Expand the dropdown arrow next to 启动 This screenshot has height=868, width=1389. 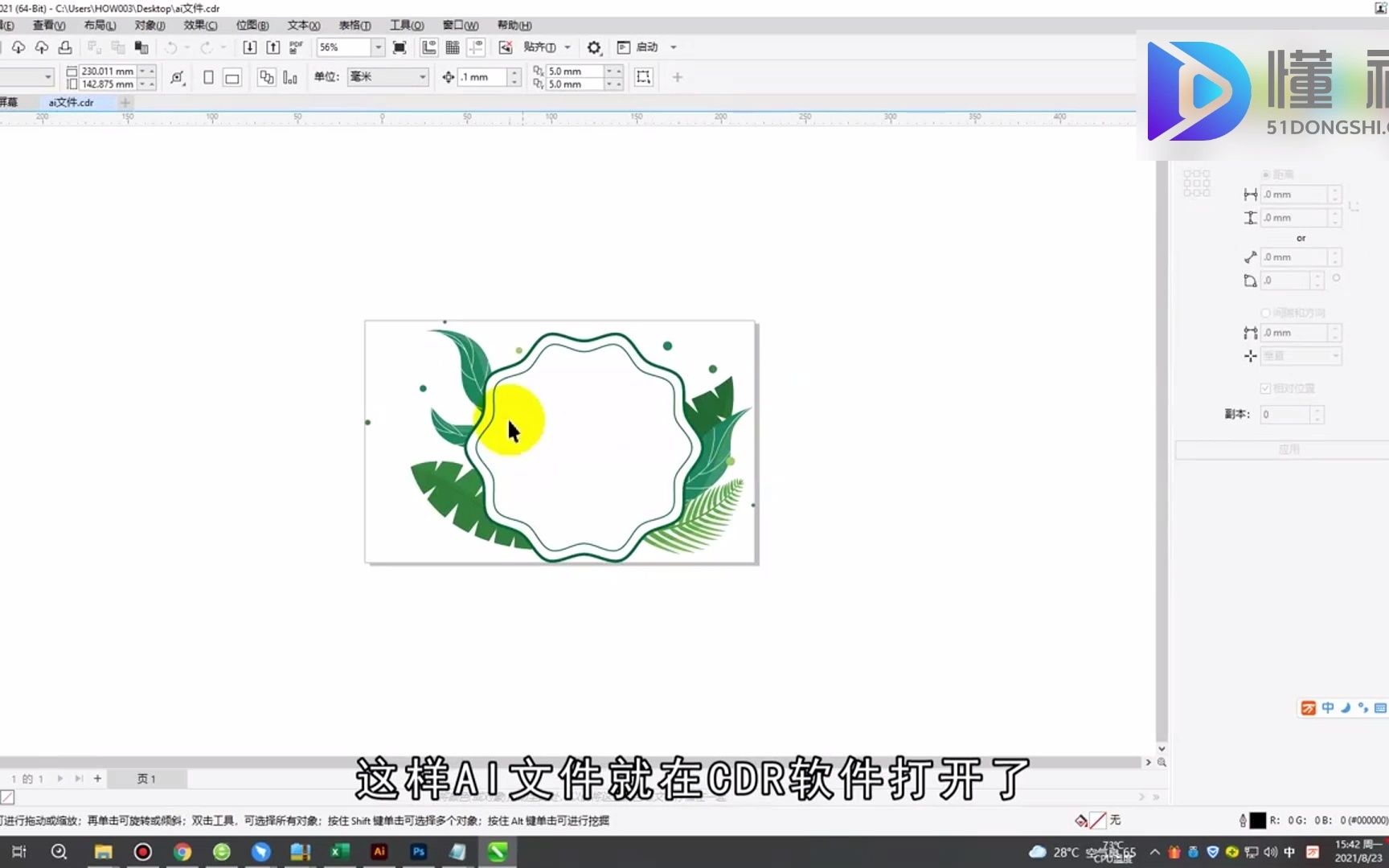pos(674,47)
